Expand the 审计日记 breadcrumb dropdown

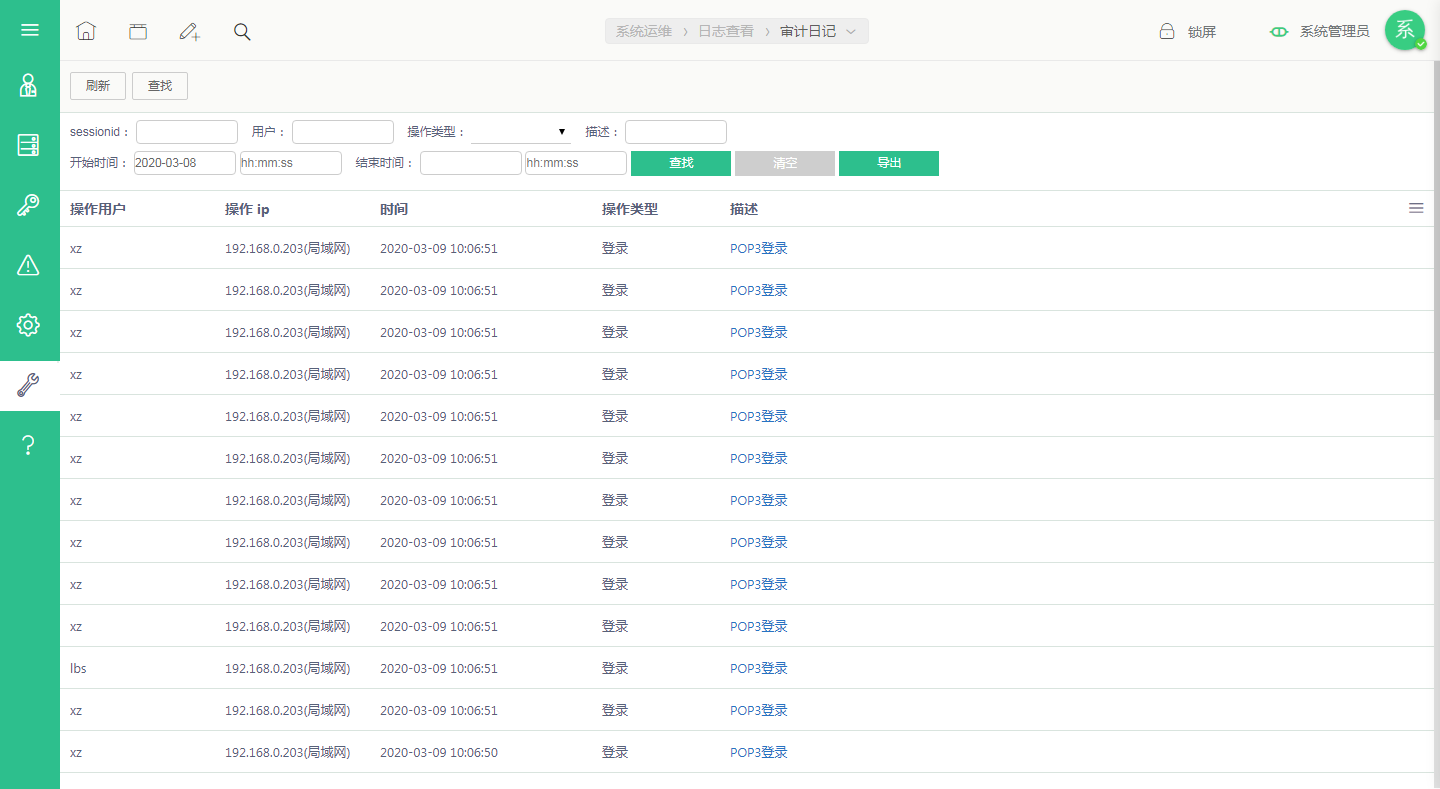coord(851,32)
